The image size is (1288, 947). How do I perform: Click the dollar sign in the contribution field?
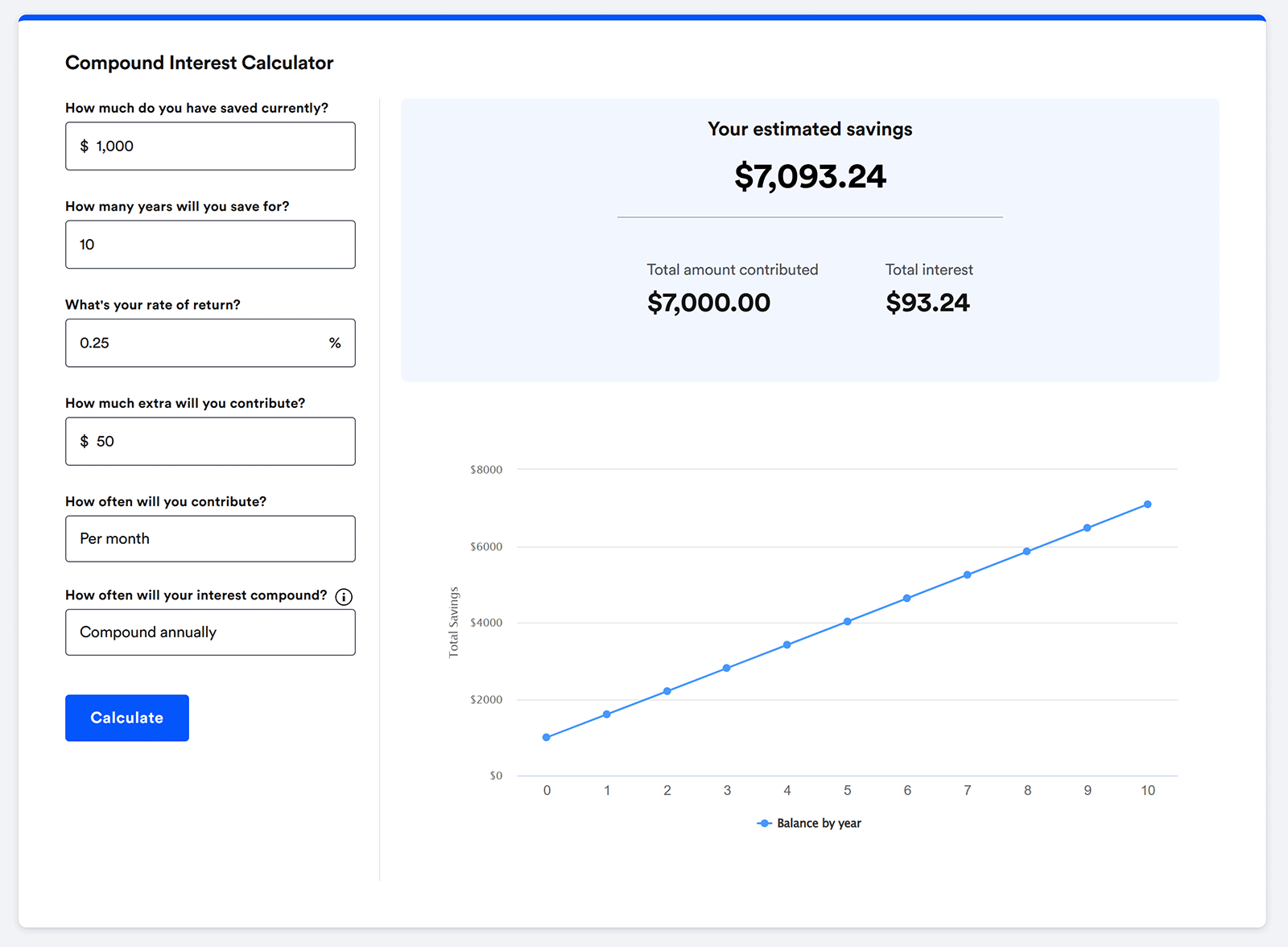(83, 441)
